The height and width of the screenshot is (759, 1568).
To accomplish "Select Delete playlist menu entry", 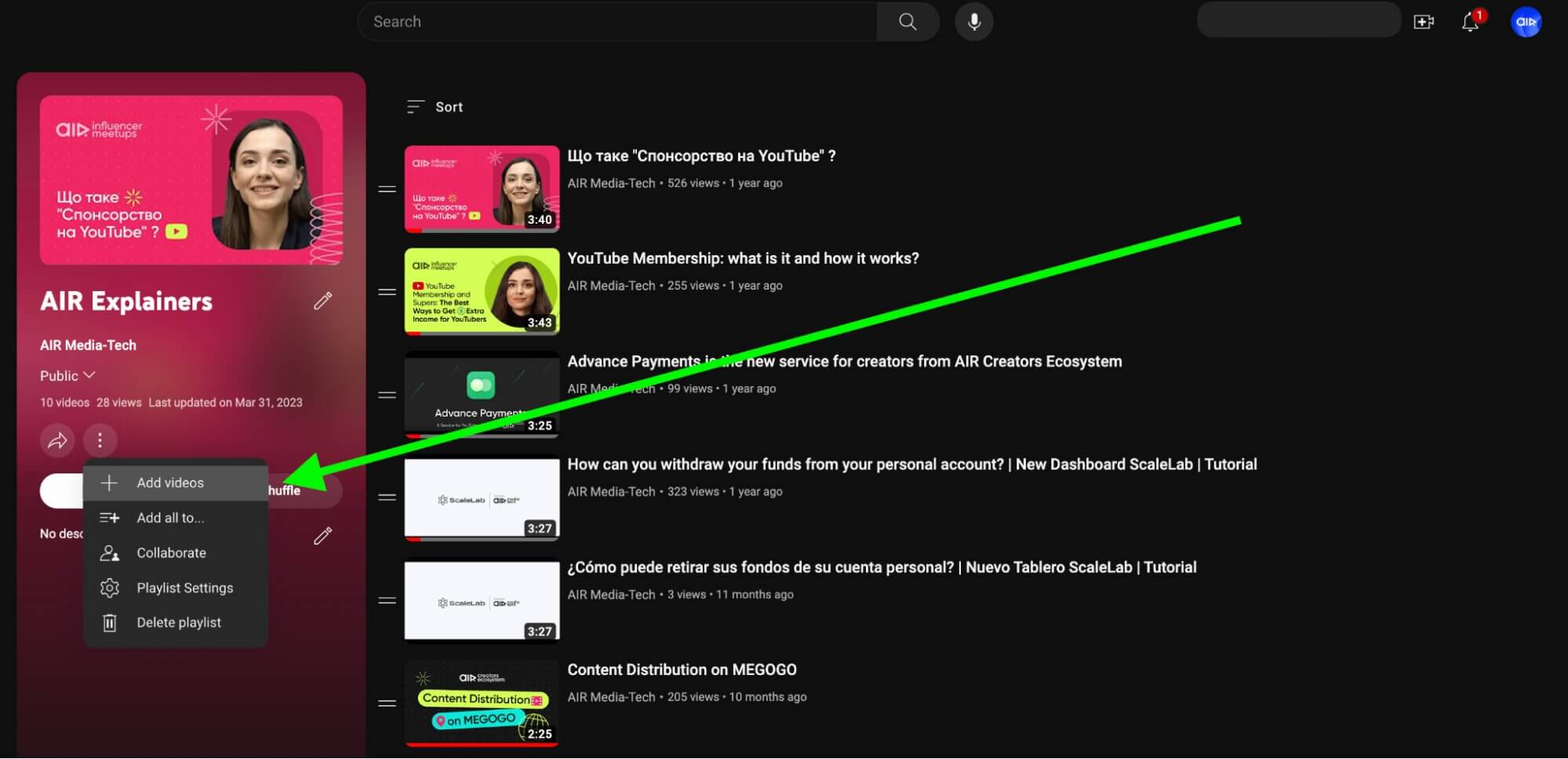I will tap(176, 622).
